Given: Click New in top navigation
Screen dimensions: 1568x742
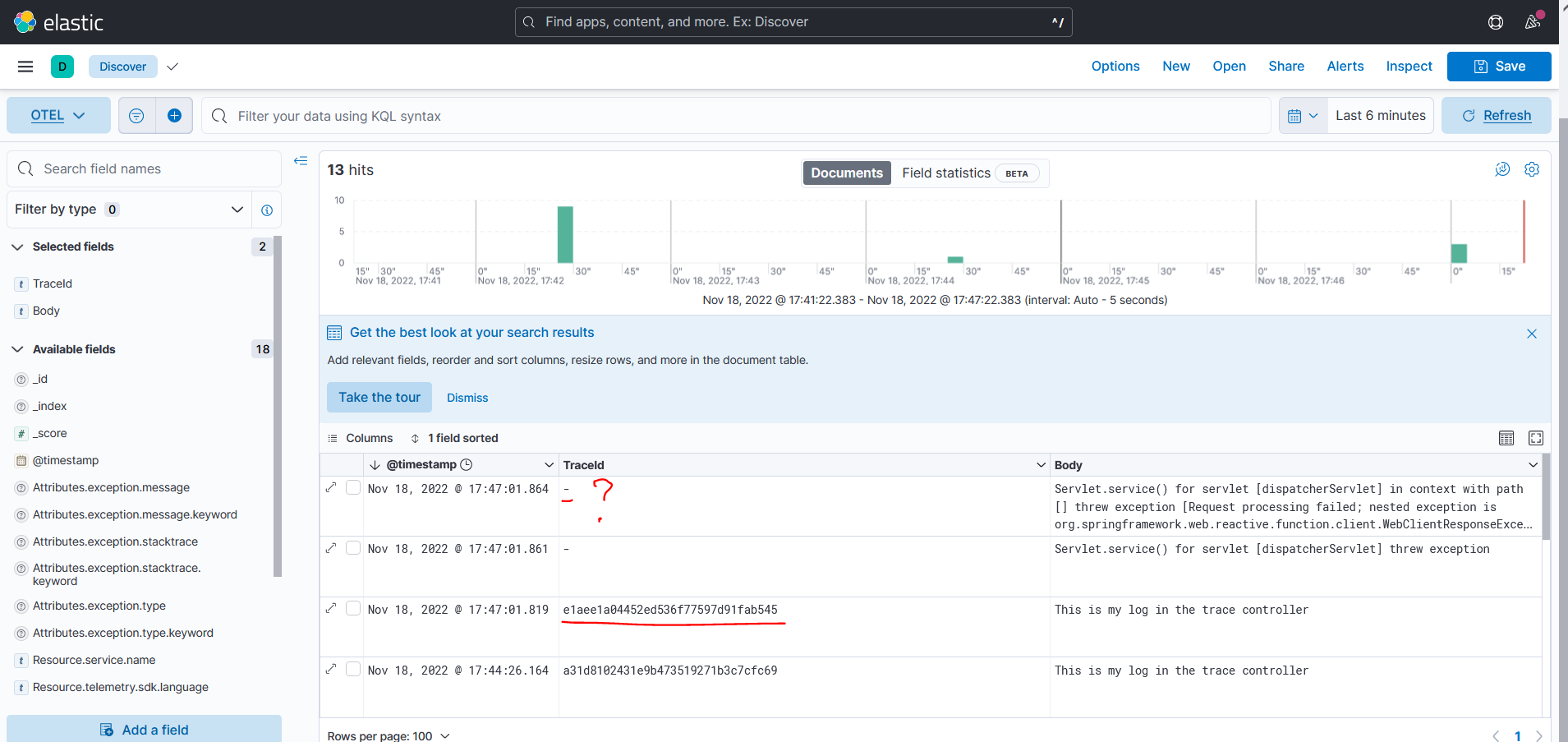Looking at the screenshot, I should 1176,67.
